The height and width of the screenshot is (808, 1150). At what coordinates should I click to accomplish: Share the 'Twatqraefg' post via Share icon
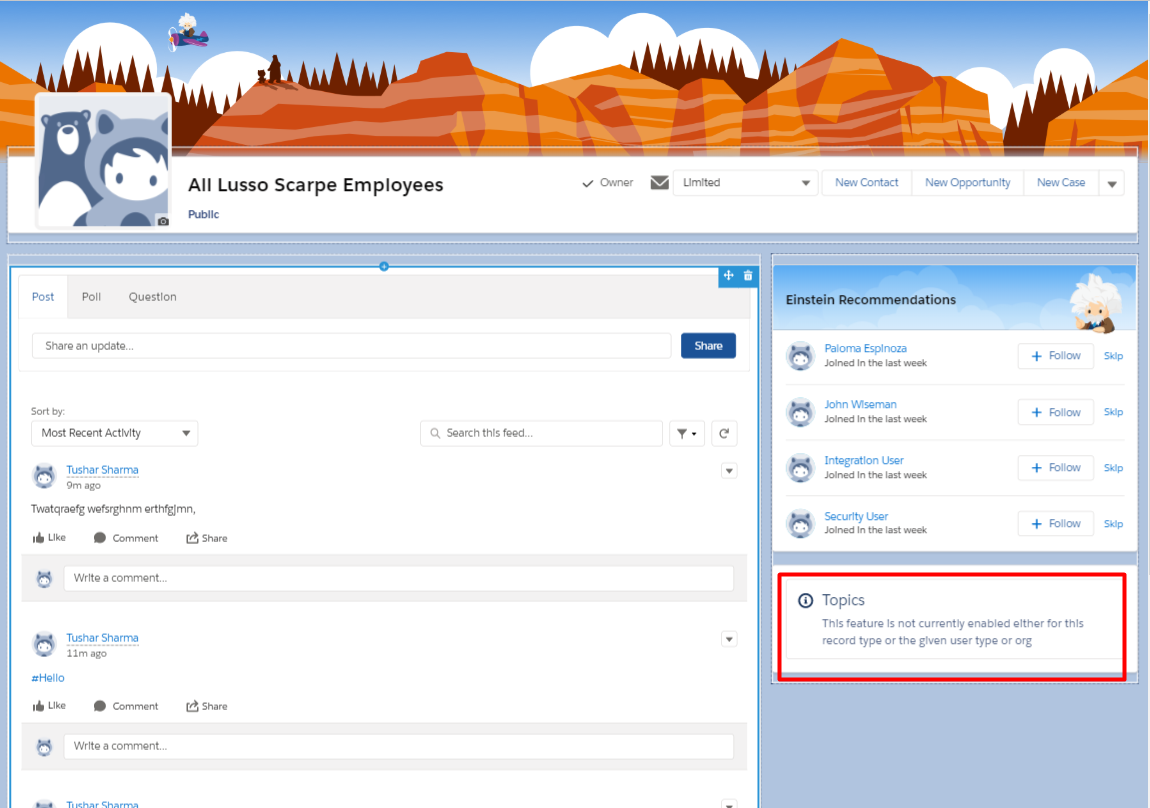click(x=206, y=538)
